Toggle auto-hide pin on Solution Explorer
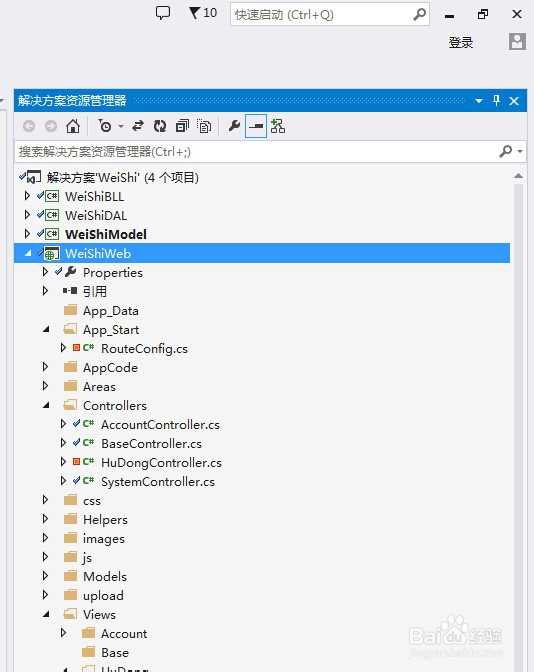Viewport: 534px width, 672px height. [x=496, y=101]
